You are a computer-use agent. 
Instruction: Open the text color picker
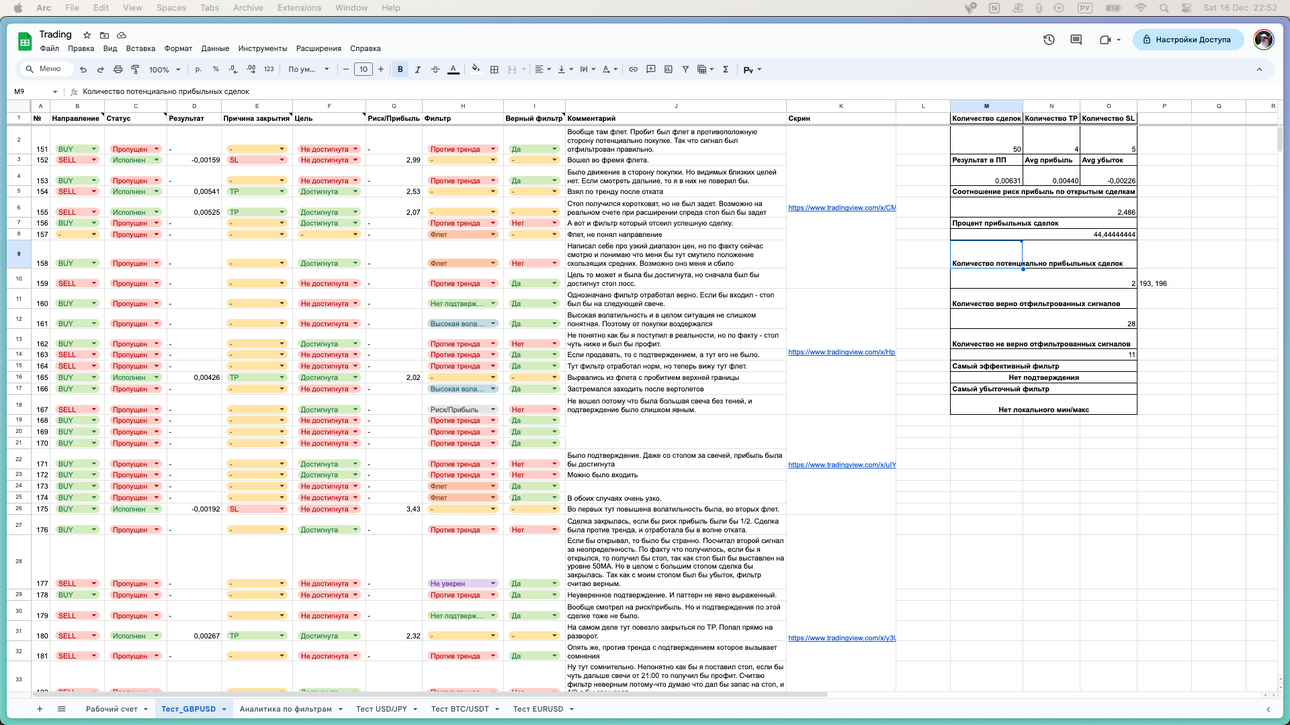tap(453, 70)
